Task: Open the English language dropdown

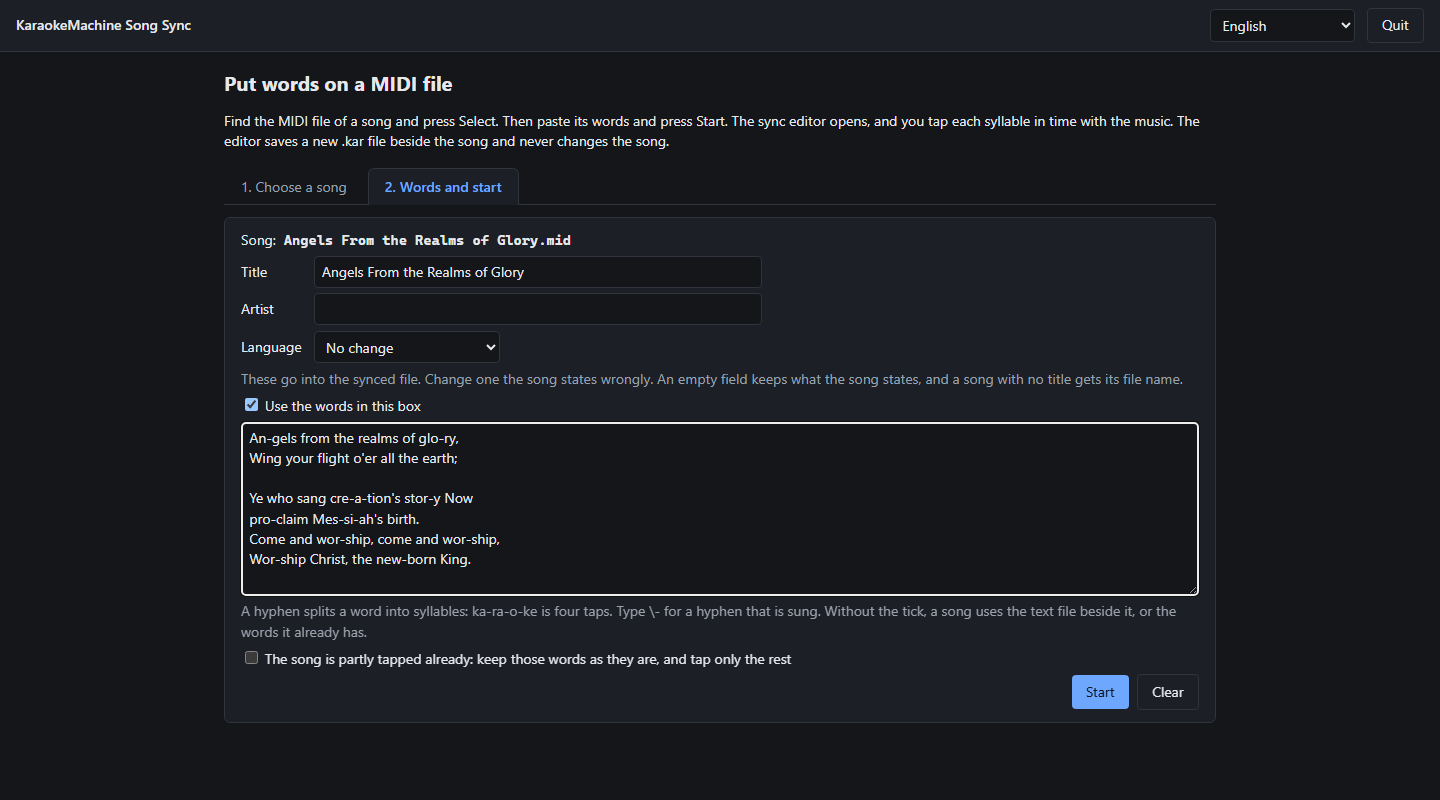Action: click(x=1282, y=26)
